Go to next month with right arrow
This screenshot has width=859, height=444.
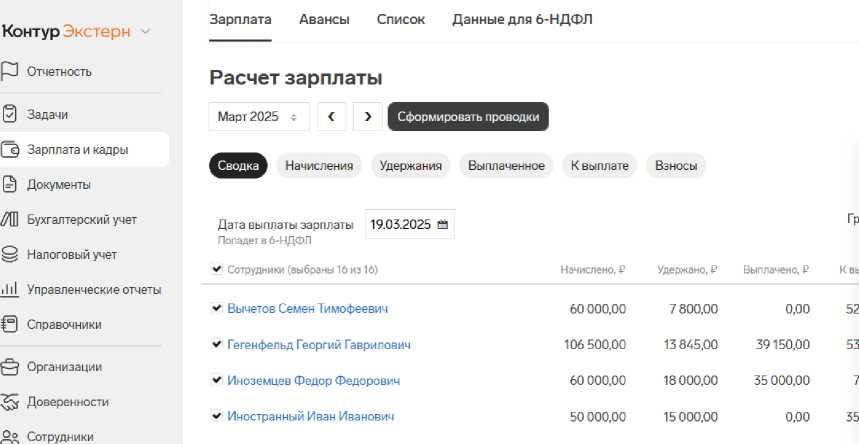pos(368,117)
